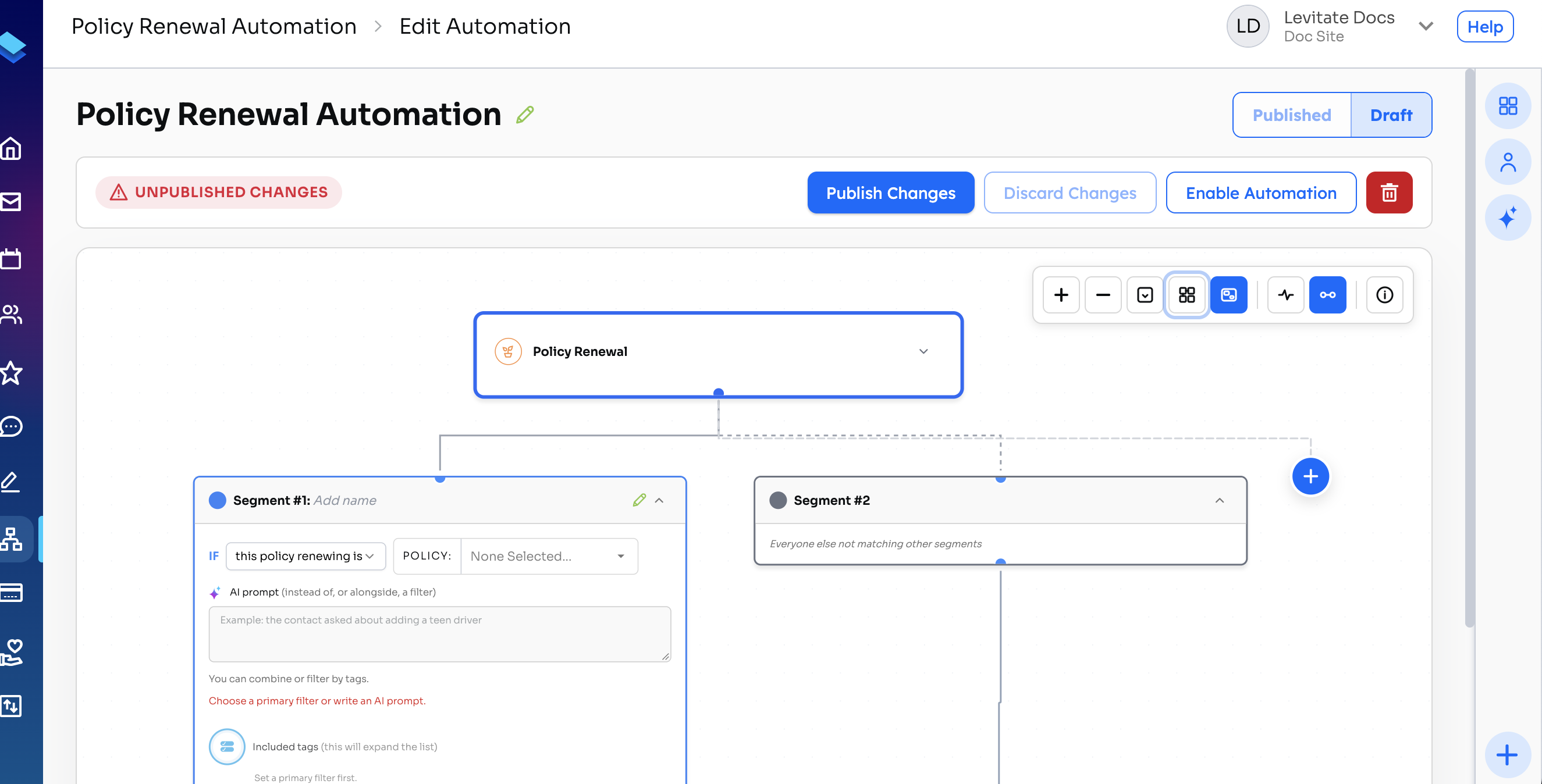Open the chat bubble sidebar icon
This screenshot has width=1542, height=784.
12,426
